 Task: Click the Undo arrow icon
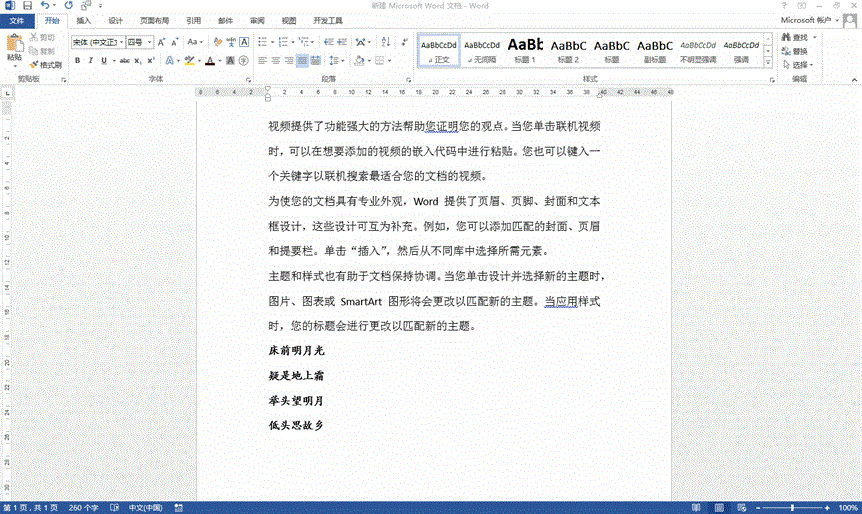pyautogui.click(x=45, y=5)
